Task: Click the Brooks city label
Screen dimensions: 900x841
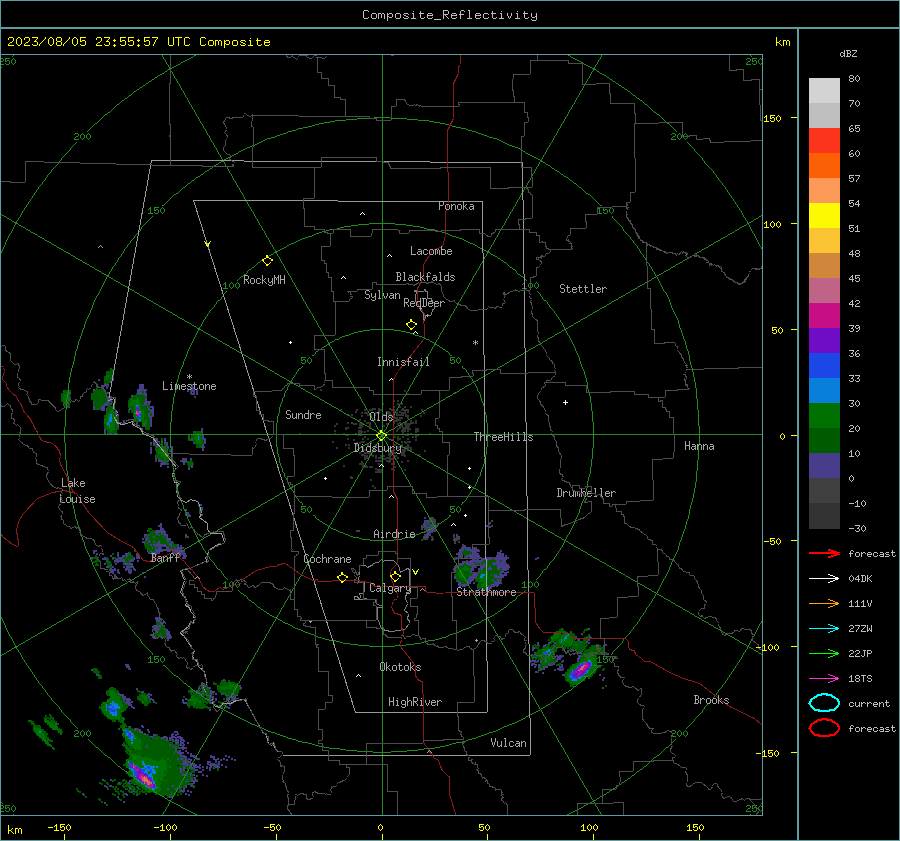Action: [711, 700]
